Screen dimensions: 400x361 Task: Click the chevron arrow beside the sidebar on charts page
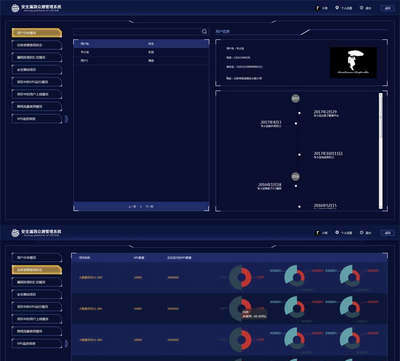pyautogui.click(x=66, y=343)
